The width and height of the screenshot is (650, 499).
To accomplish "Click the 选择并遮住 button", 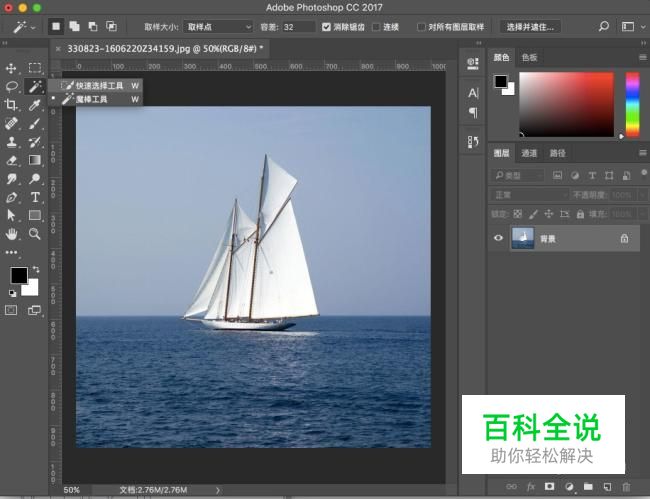I will coord(530,27).
